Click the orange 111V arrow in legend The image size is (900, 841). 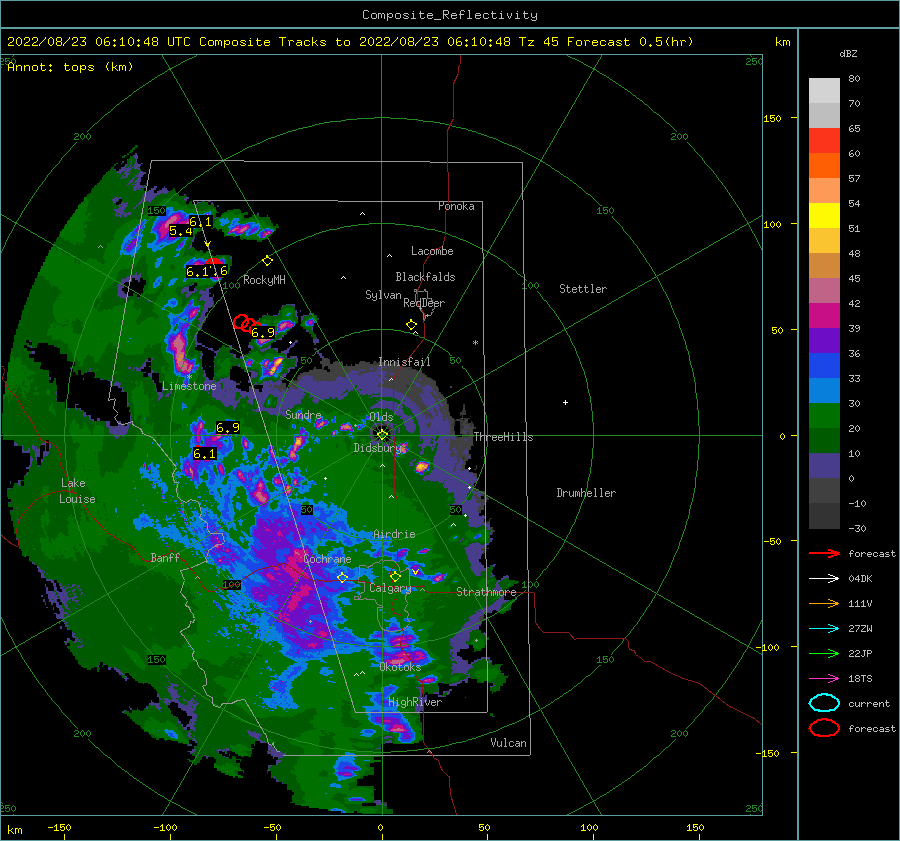(x=824, y=603)
